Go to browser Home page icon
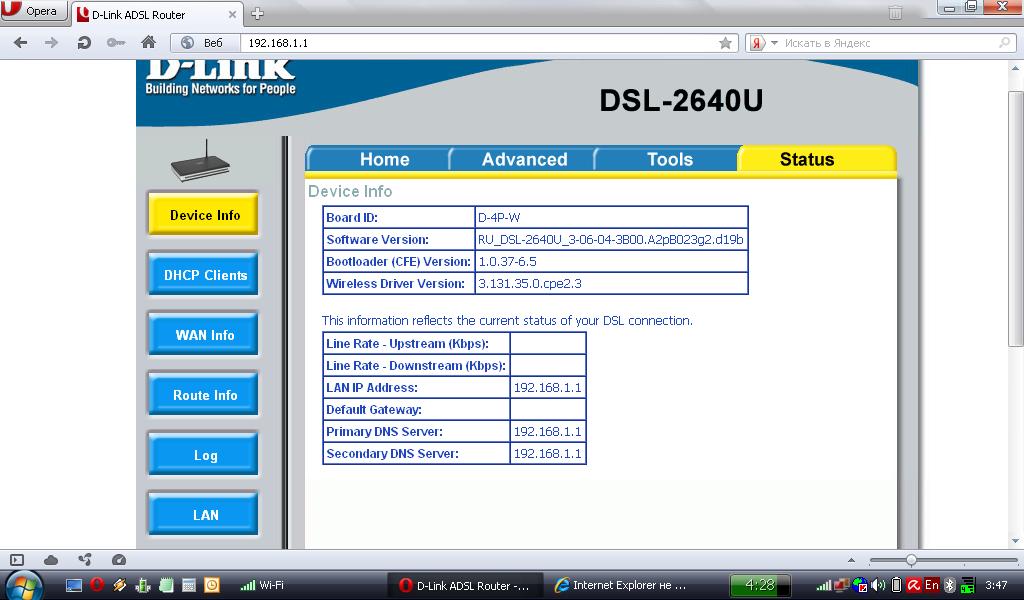This screenshot has width=1024, height=600. (x=148, y=43)
